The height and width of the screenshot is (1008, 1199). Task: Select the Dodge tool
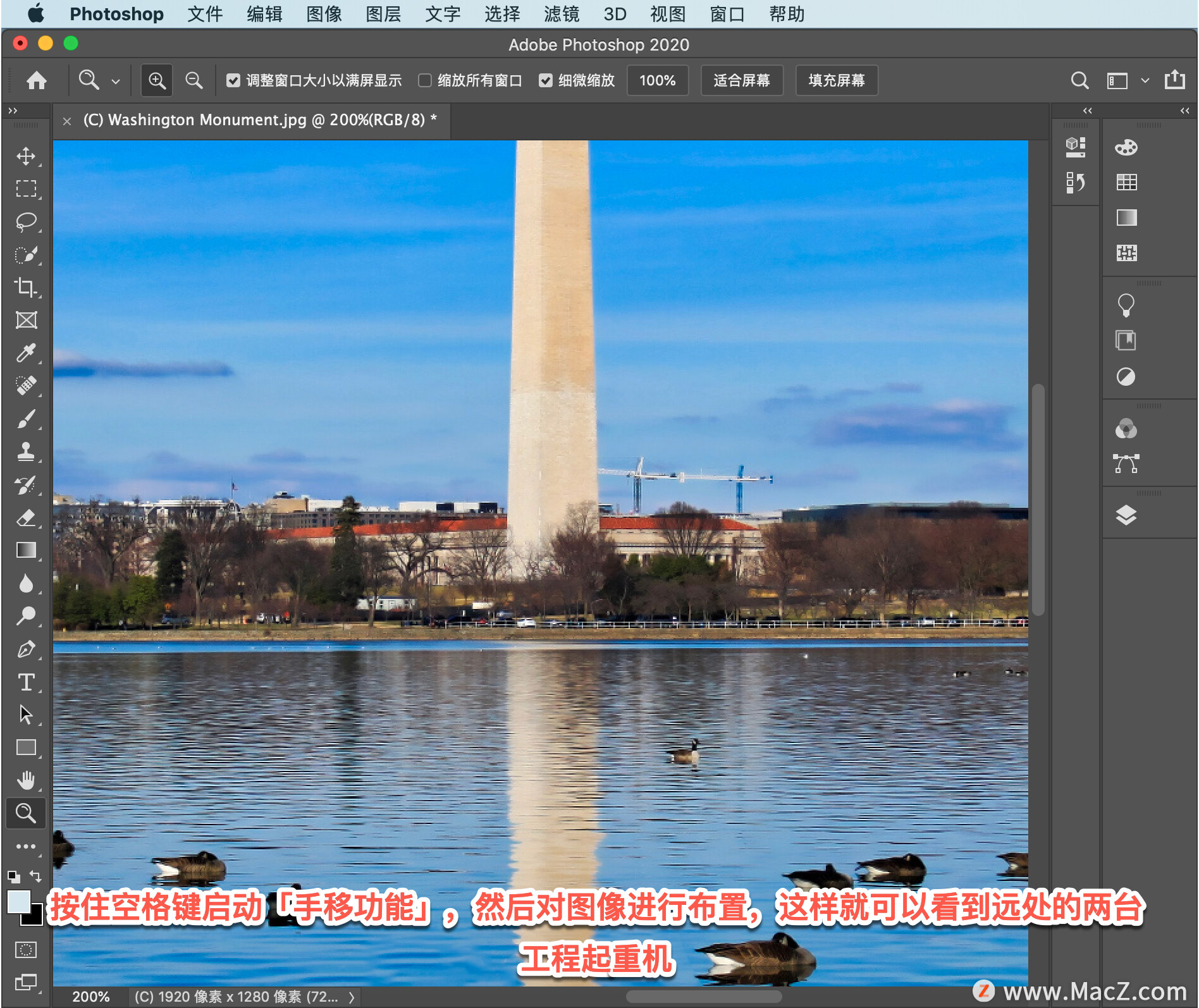point(26,616)
